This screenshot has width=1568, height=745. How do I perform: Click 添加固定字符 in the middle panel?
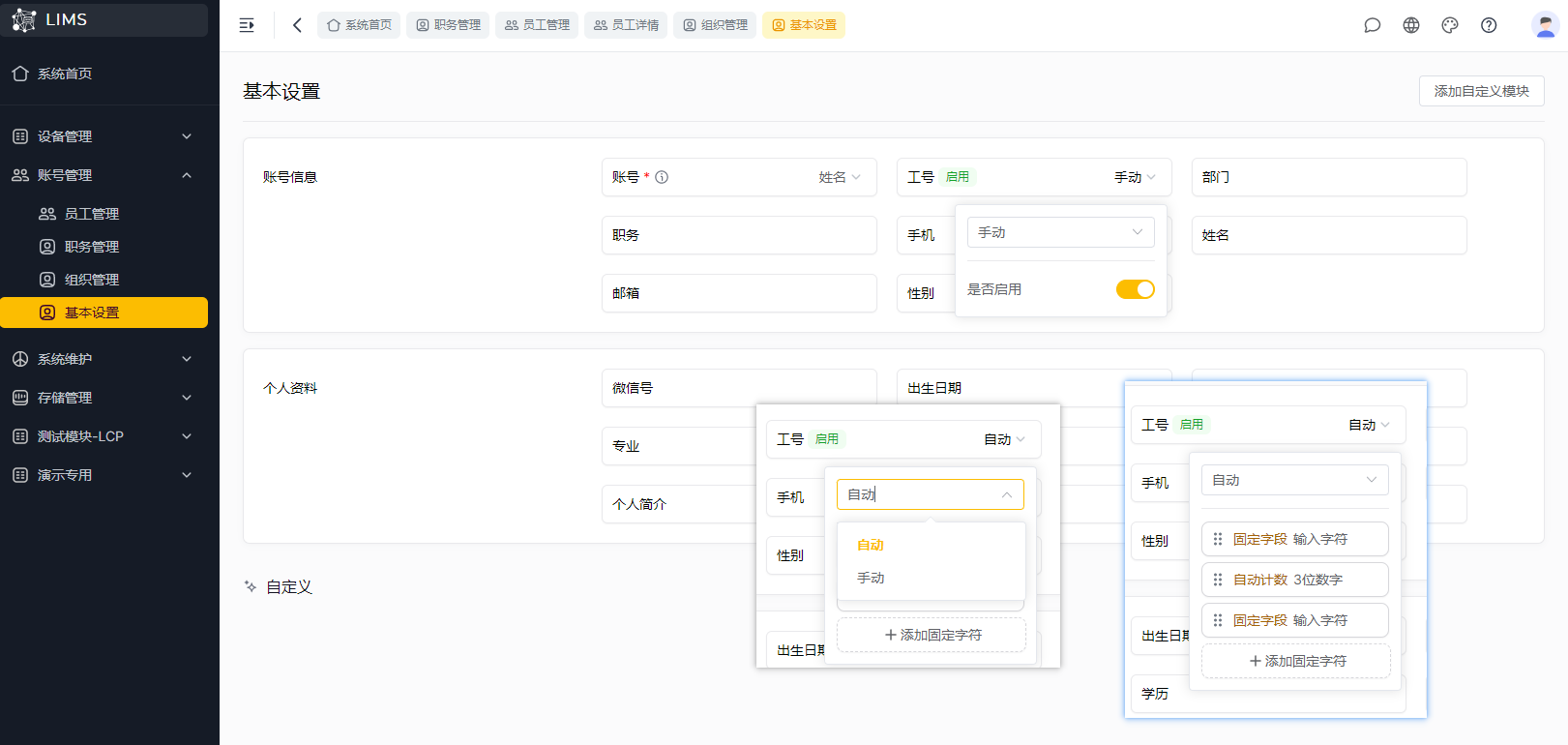932,635
